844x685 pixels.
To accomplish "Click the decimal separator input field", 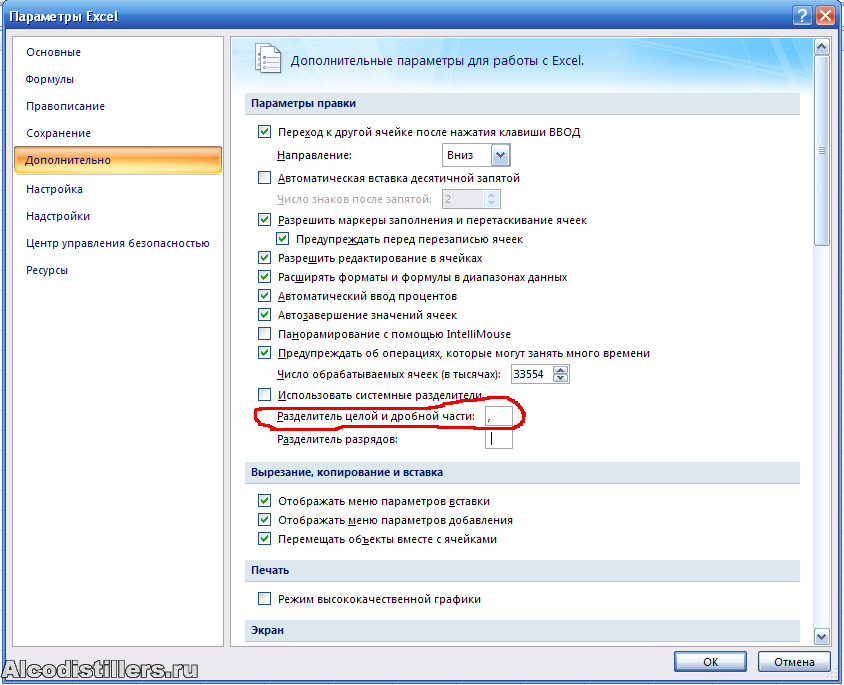I will coord(499,415).
